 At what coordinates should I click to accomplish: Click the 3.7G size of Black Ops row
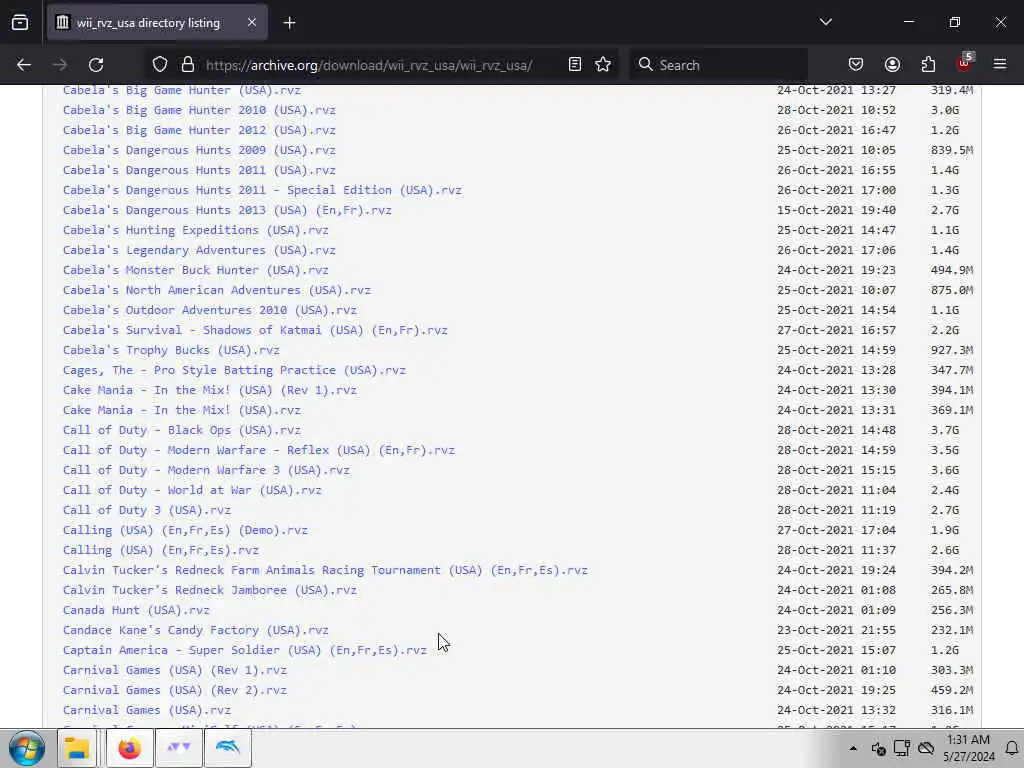[x=945, y=430]
